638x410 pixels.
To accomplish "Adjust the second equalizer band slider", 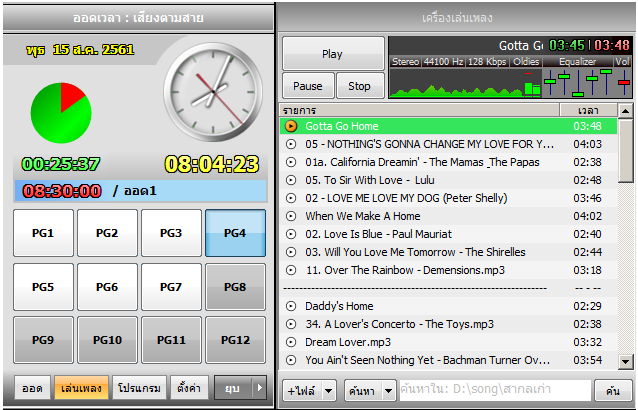I will coord(564,76).
